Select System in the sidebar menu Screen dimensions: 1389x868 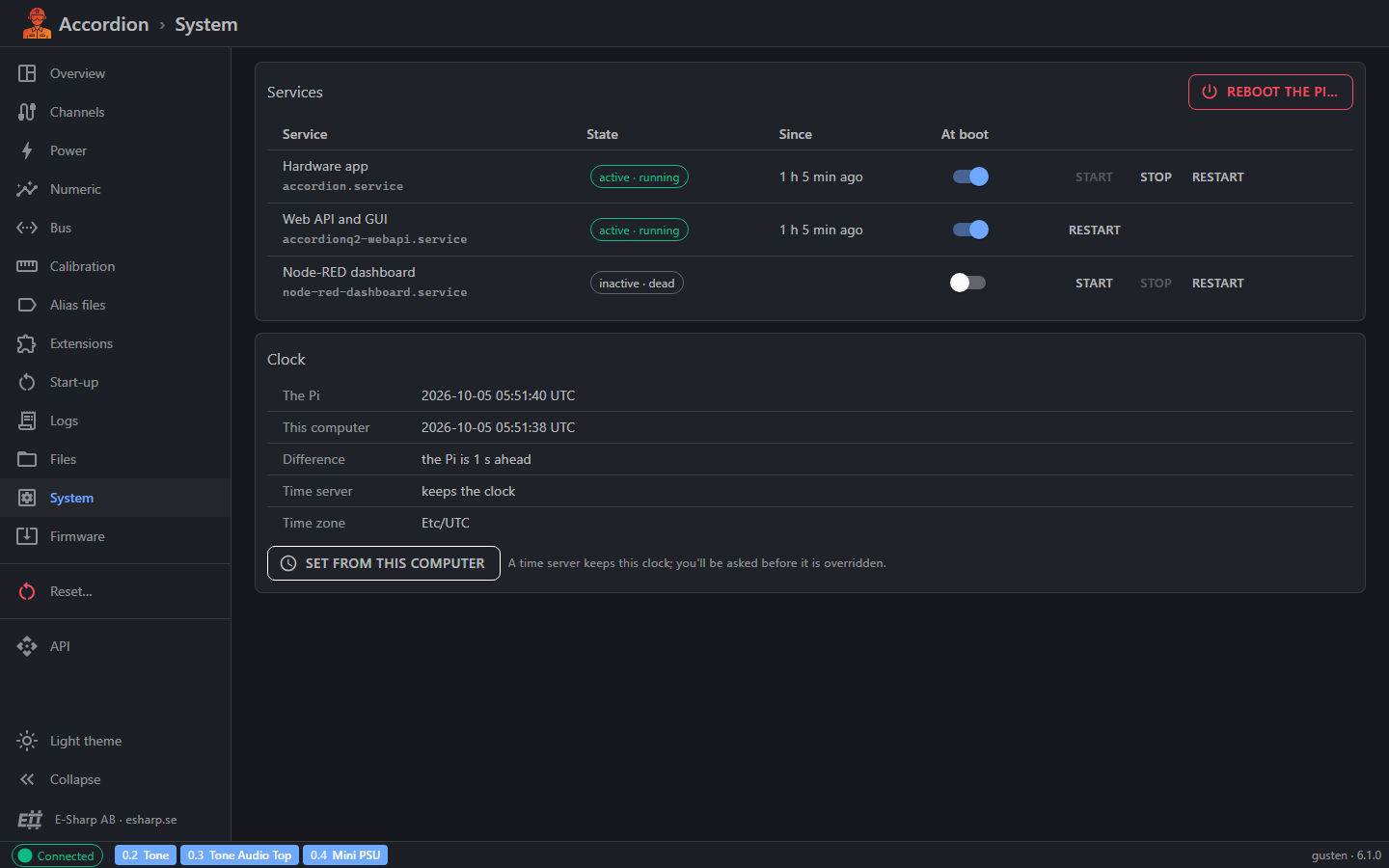[115, 498]
